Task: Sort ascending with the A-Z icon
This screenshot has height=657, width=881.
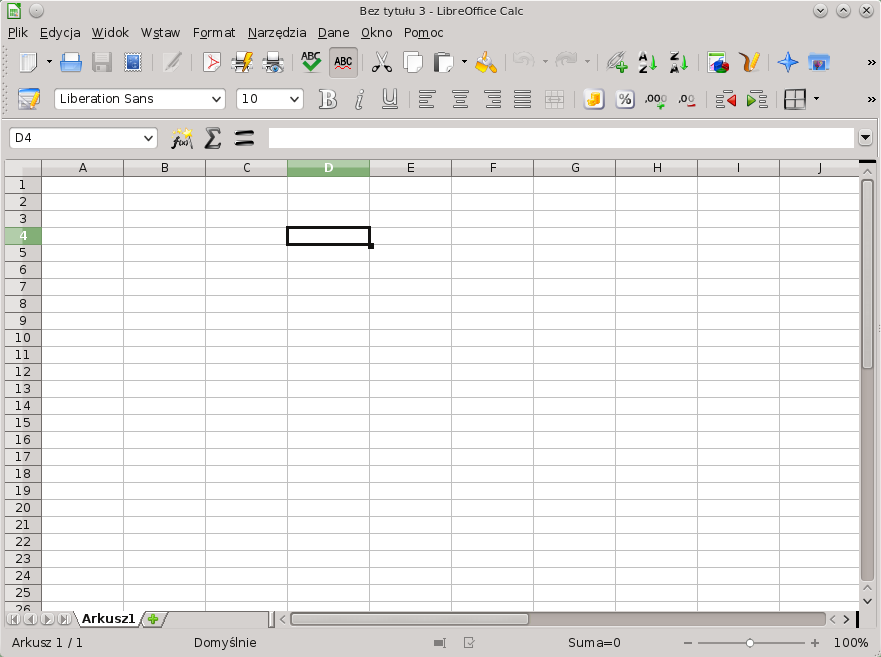Action: [647, 63]
